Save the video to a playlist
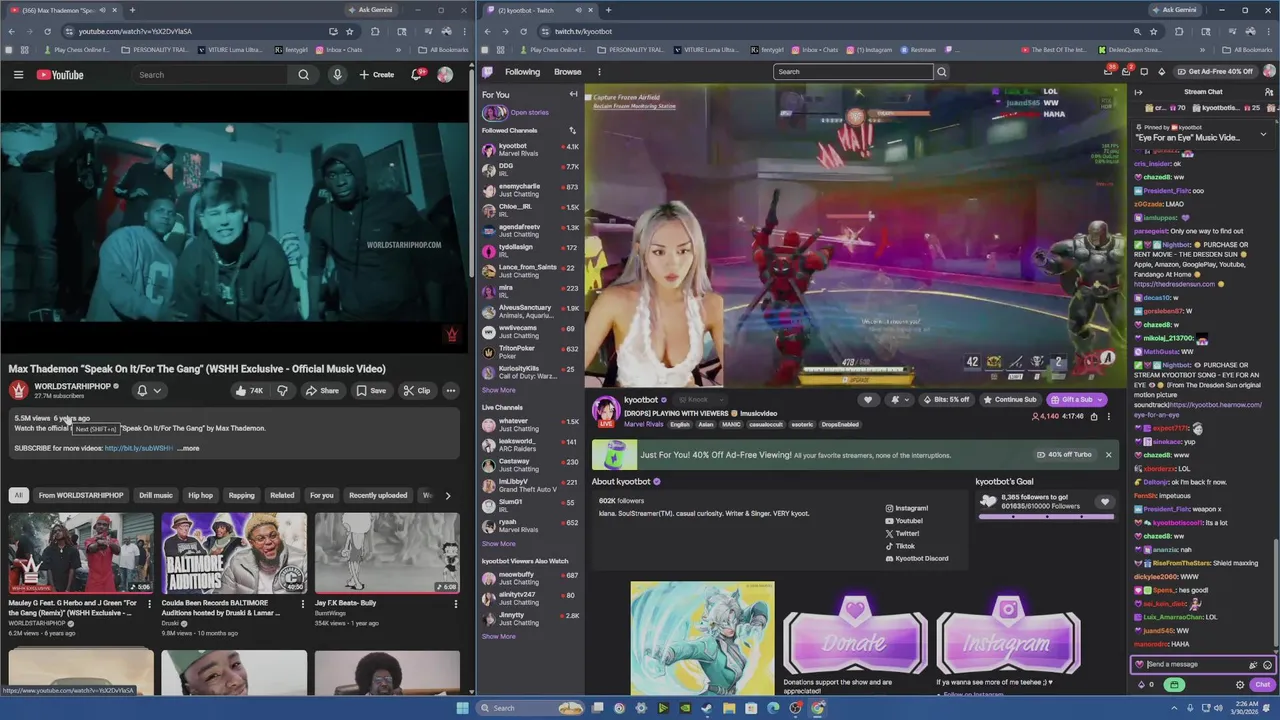 [x=371, y=391]
